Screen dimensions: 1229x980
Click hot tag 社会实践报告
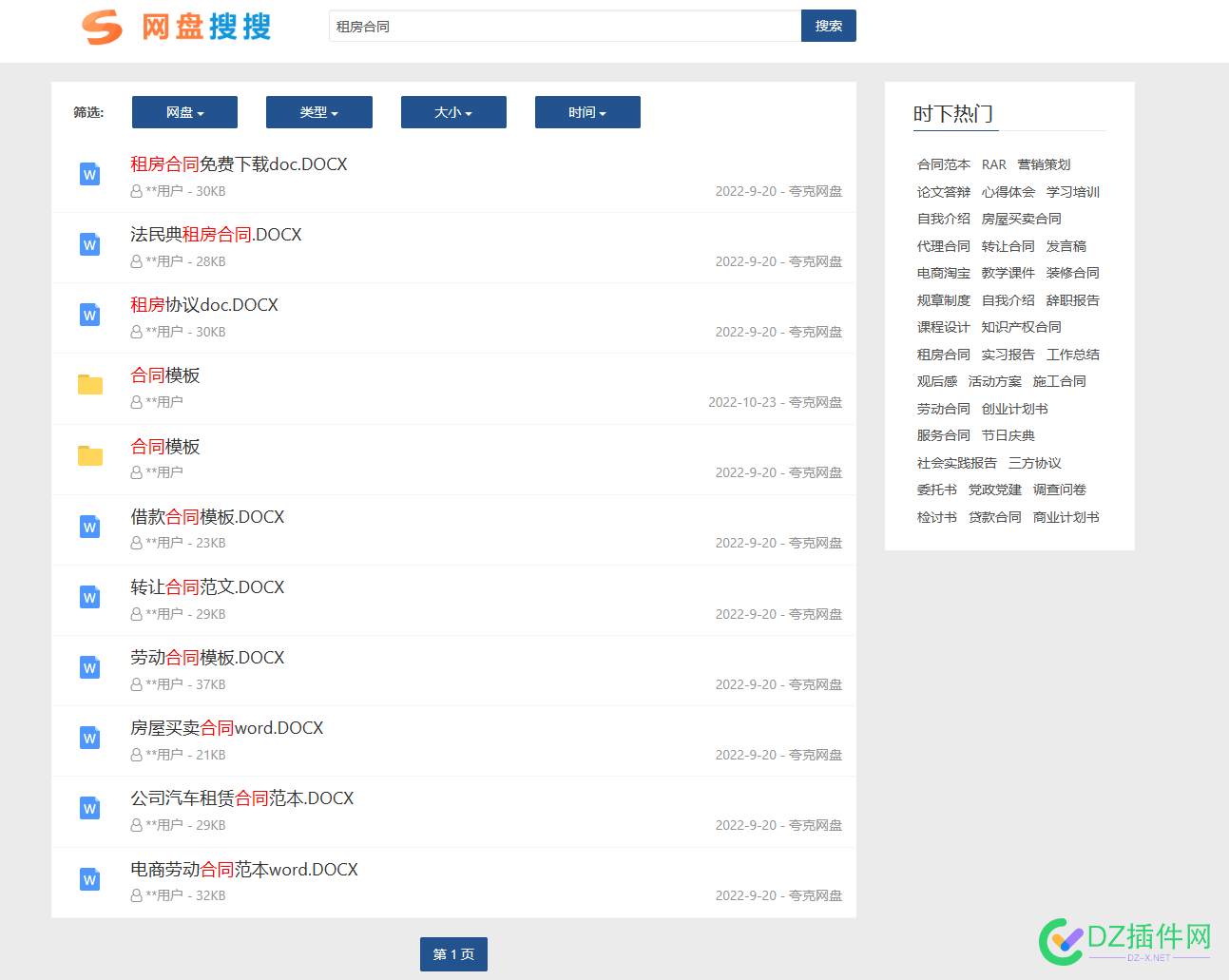(x=957, y=463)
